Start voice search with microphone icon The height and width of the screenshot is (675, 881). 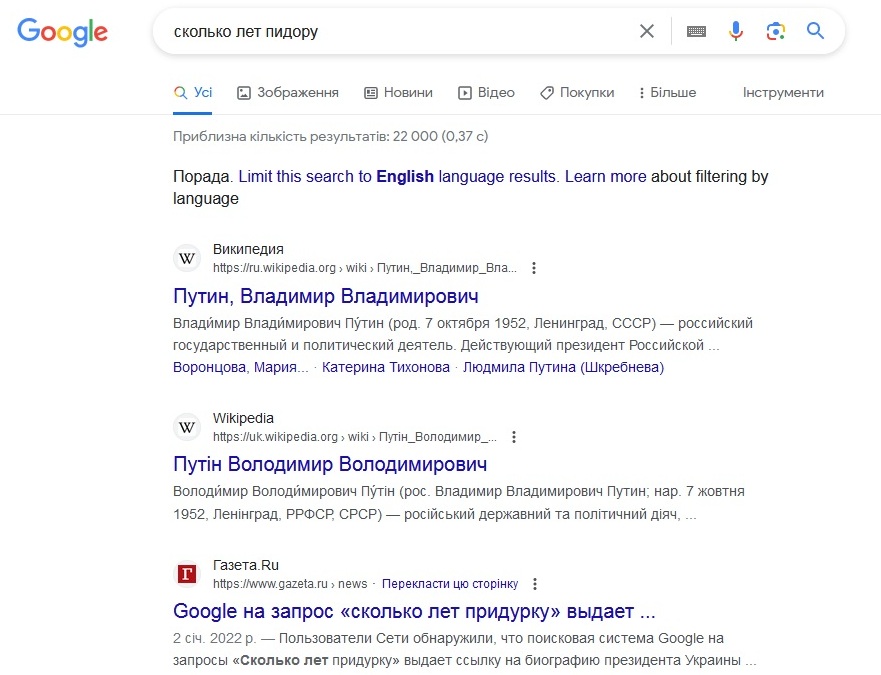point(736,31)
